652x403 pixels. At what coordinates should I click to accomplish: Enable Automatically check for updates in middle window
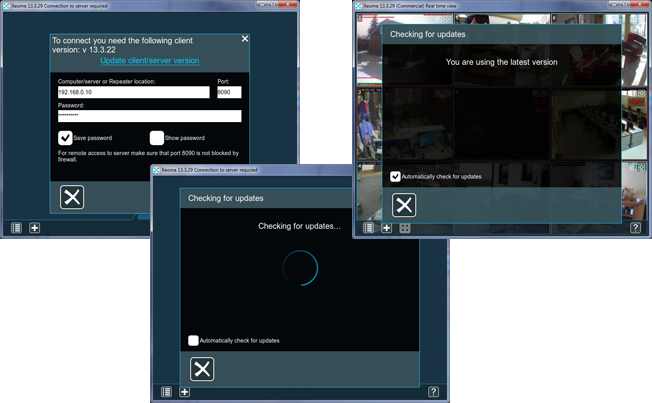click(x=193, y=341)
